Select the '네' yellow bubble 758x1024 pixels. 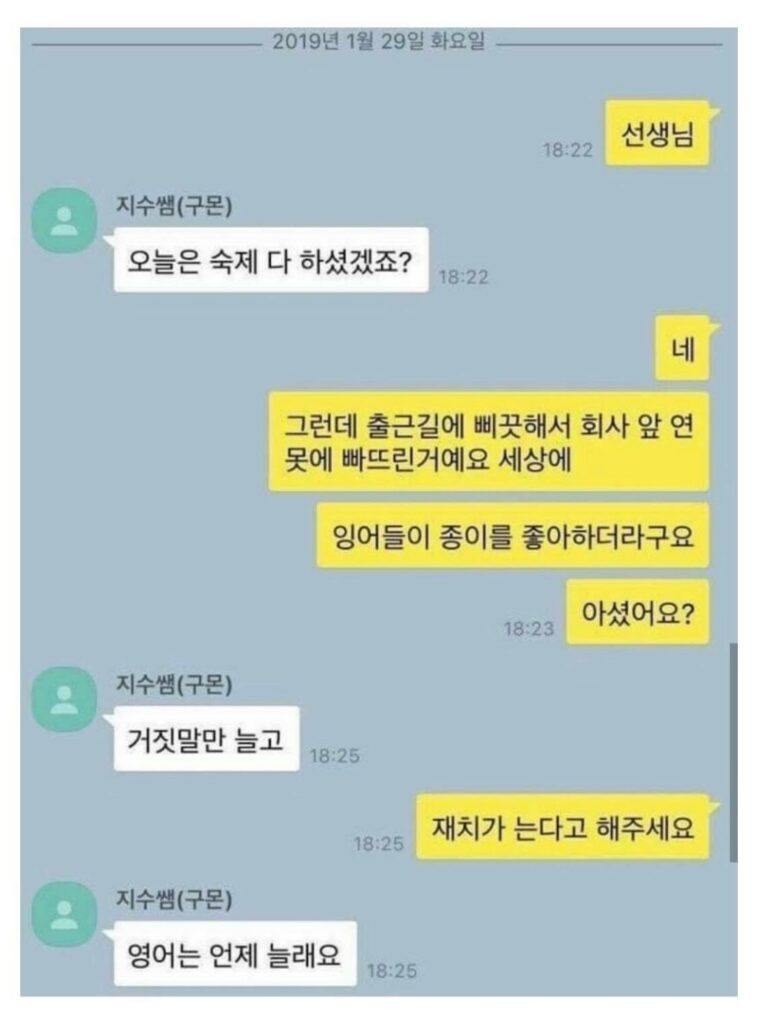click(682, 348)
